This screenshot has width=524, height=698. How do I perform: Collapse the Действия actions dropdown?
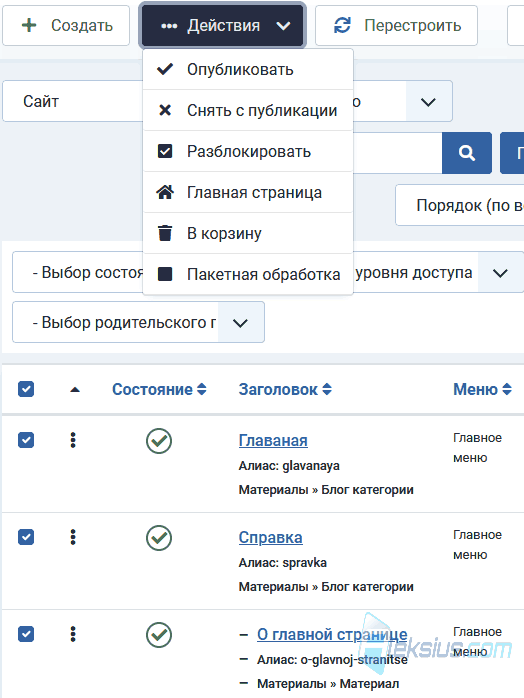(223, 25)
